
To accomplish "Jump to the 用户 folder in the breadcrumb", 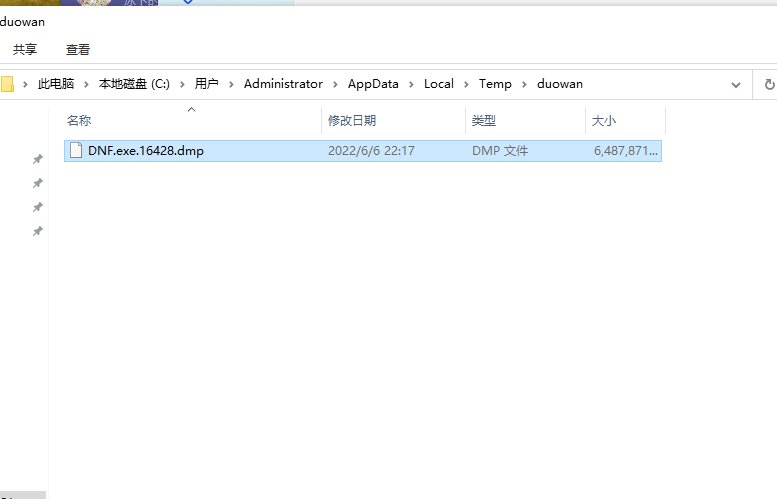I will click(x=207, y=84).
